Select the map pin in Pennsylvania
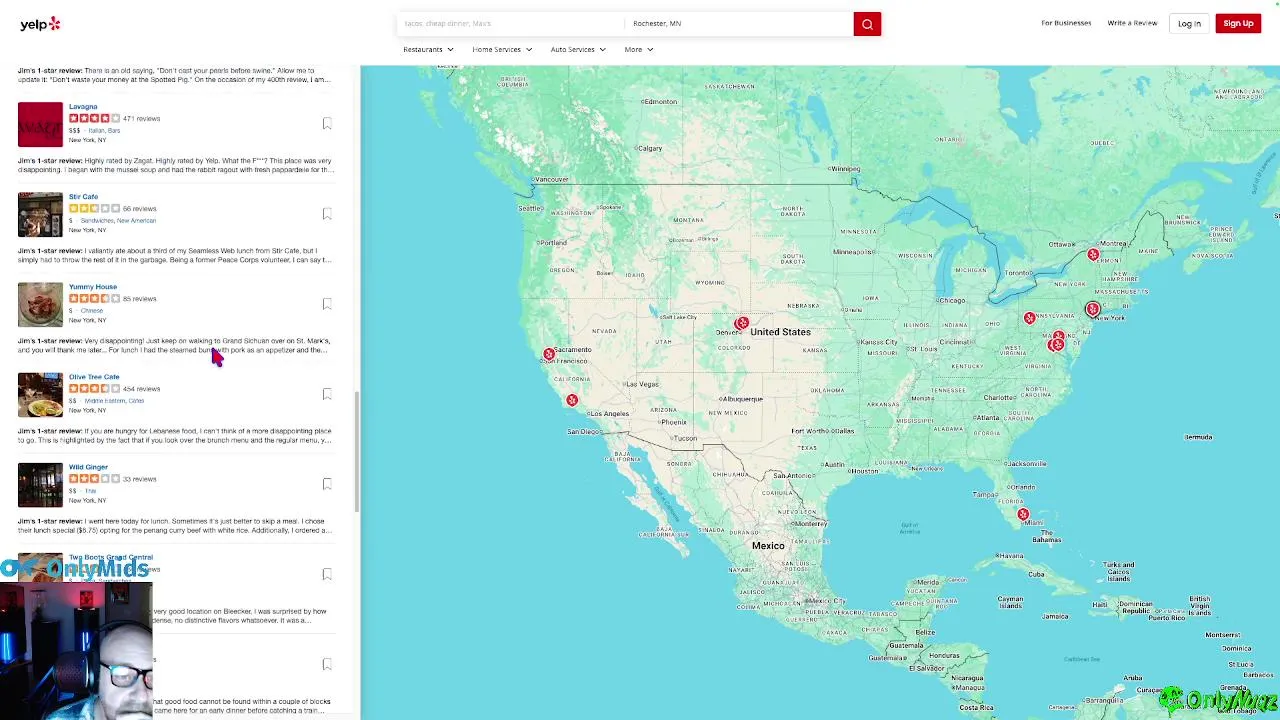 pos(1029,318)
